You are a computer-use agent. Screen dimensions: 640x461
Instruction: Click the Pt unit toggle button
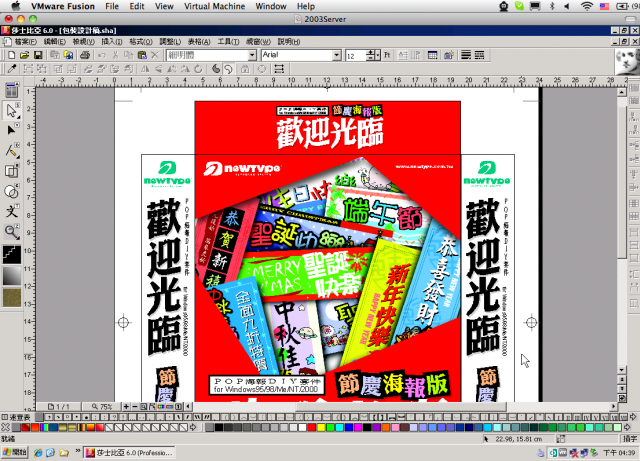click(x=387, y=55)
